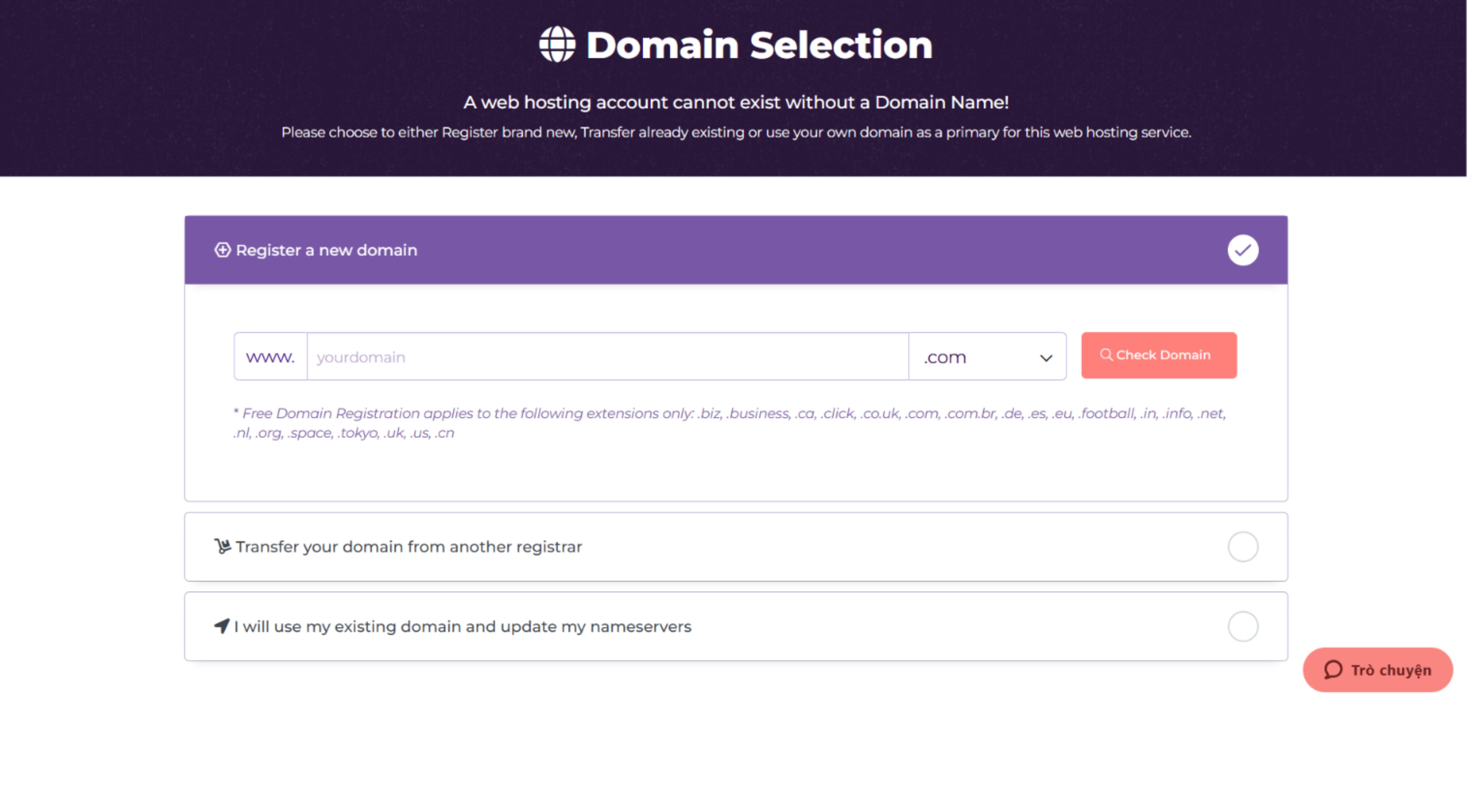This screenshot has width=1467, height=812.
Task: Click the Domain Selection heading
Action: pos(759,44)
